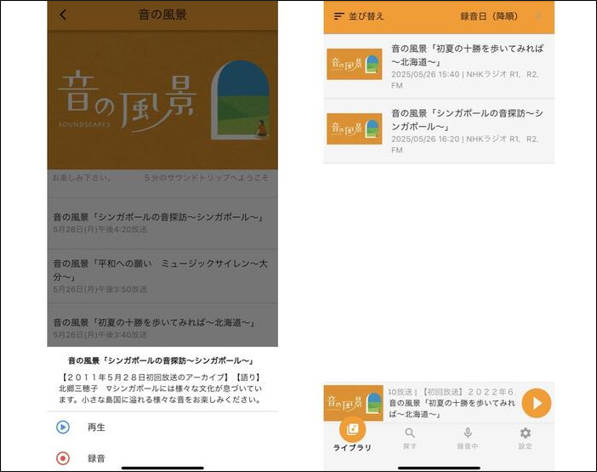
Task: Tap the orange play button in mini player
Action: pyautogui.click(x=536, y=403)
